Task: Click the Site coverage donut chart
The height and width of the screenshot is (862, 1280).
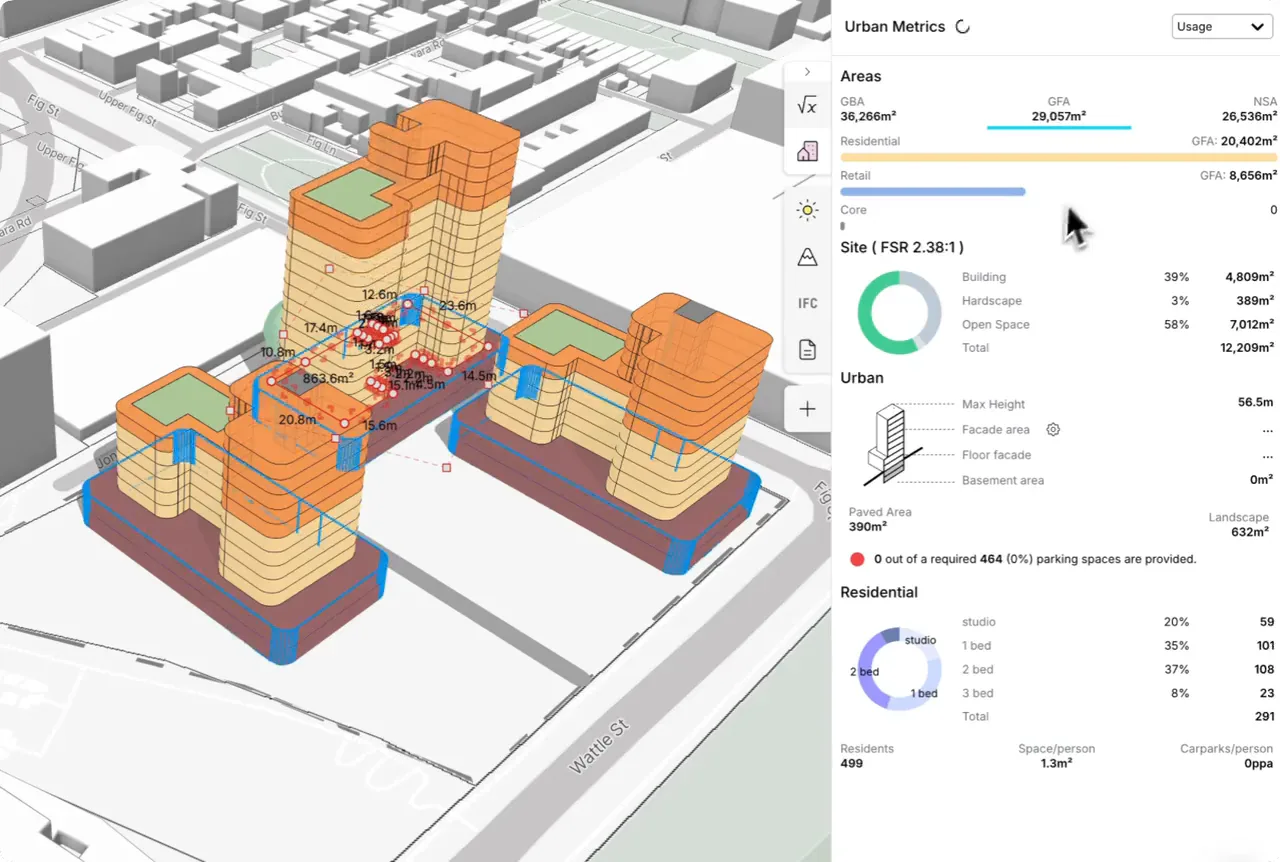Action: 899,312
